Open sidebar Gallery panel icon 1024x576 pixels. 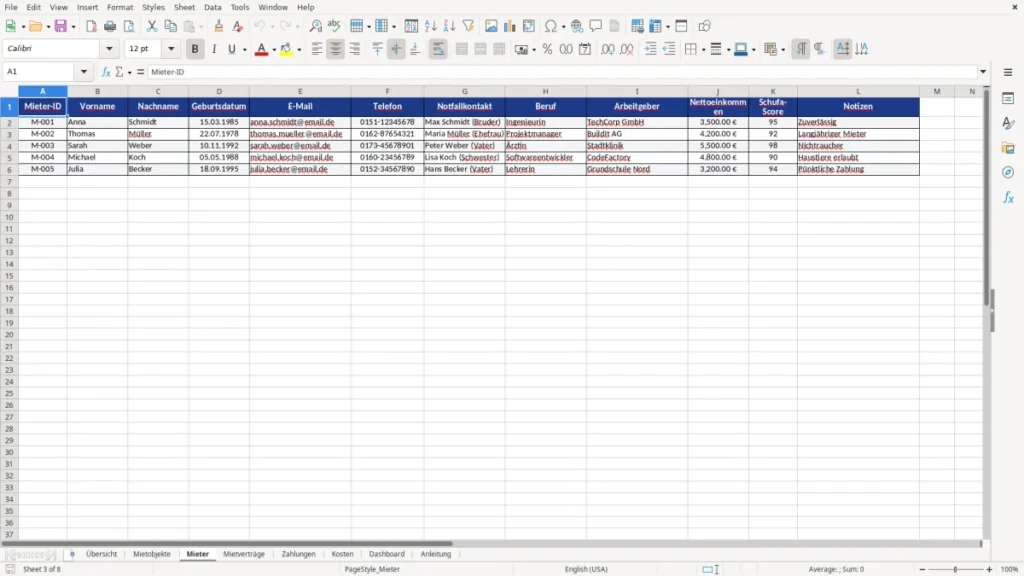click(1008, 148)
